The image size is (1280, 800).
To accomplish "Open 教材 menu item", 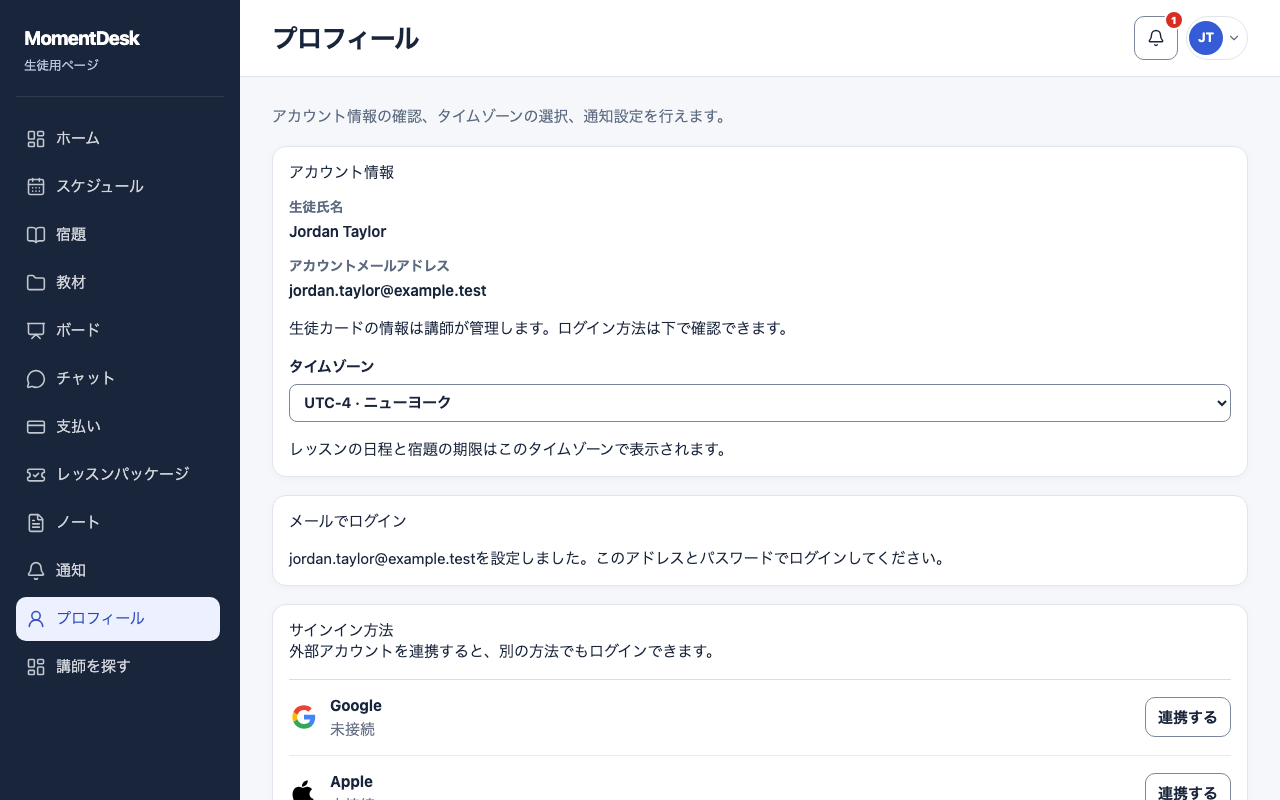I will [x=118, y=283].
